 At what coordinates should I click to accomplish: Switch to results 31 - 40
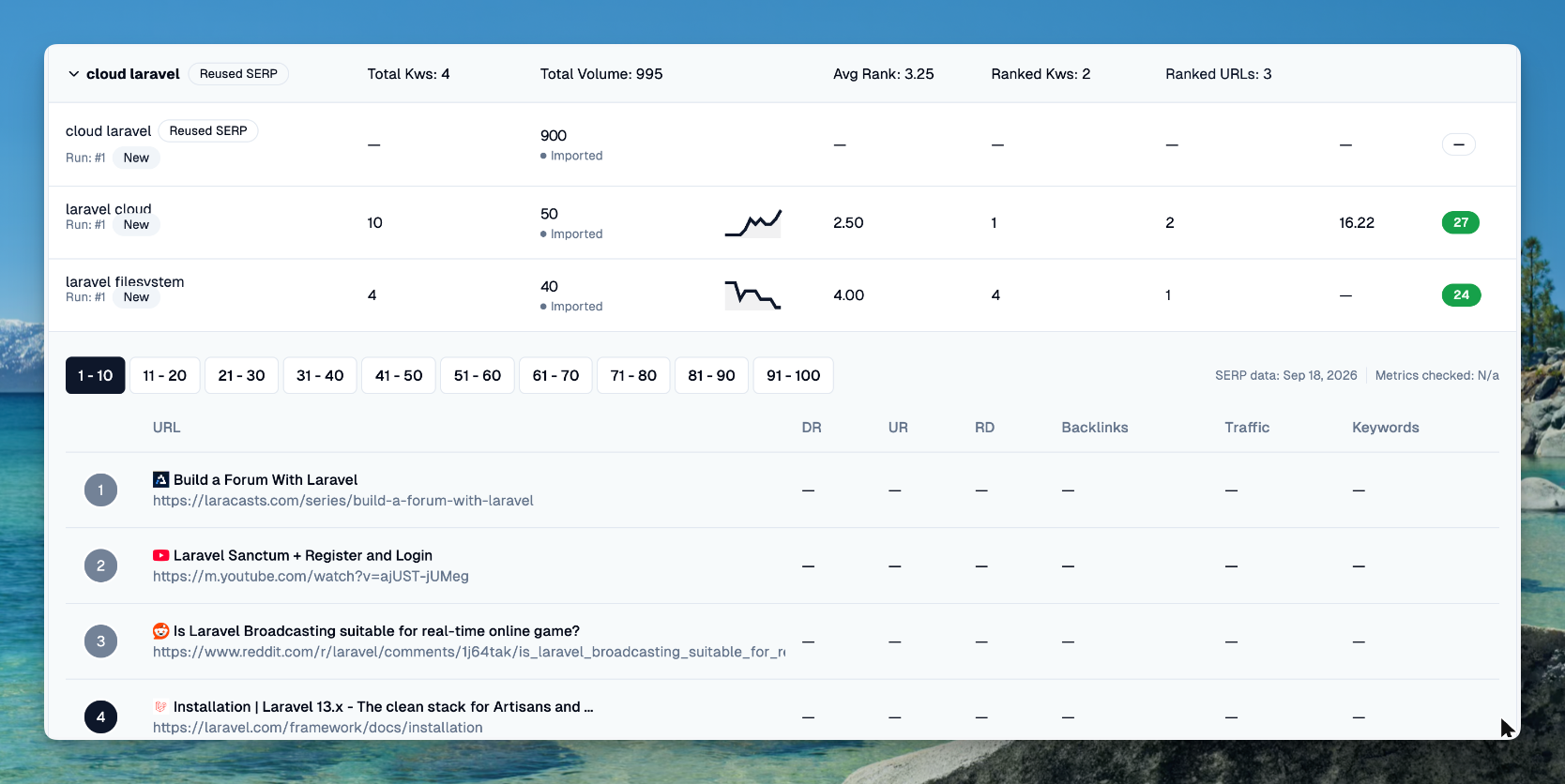320,375
